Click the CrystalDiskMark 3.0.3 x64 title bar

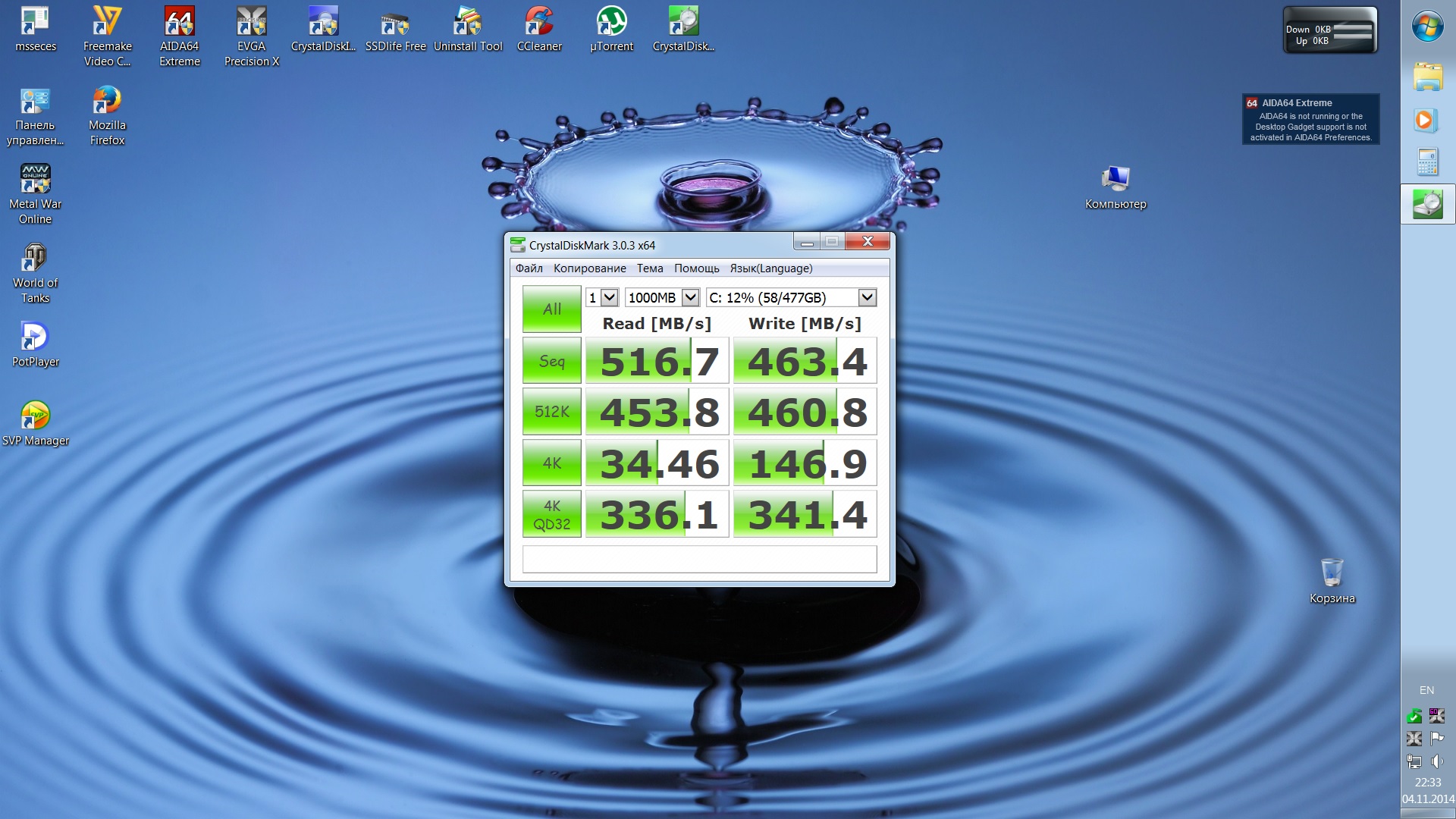tap(652, 245)
